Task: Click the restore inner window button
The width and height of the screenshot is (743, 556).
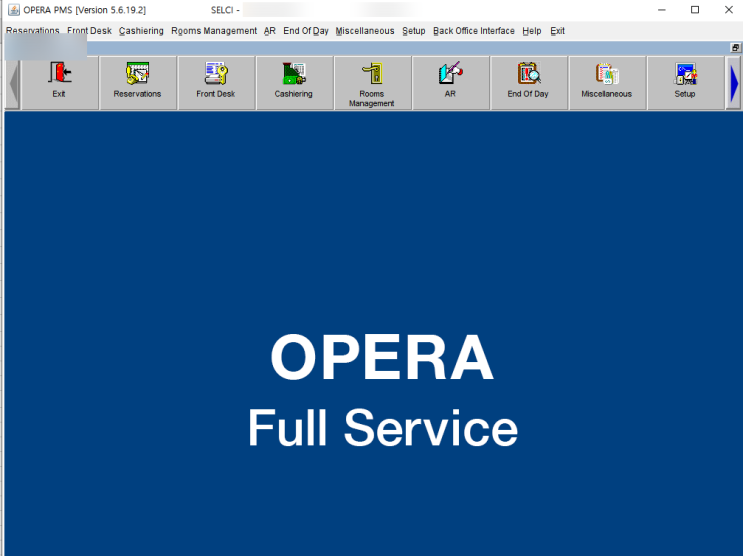Action: click(x=735, y=47)
